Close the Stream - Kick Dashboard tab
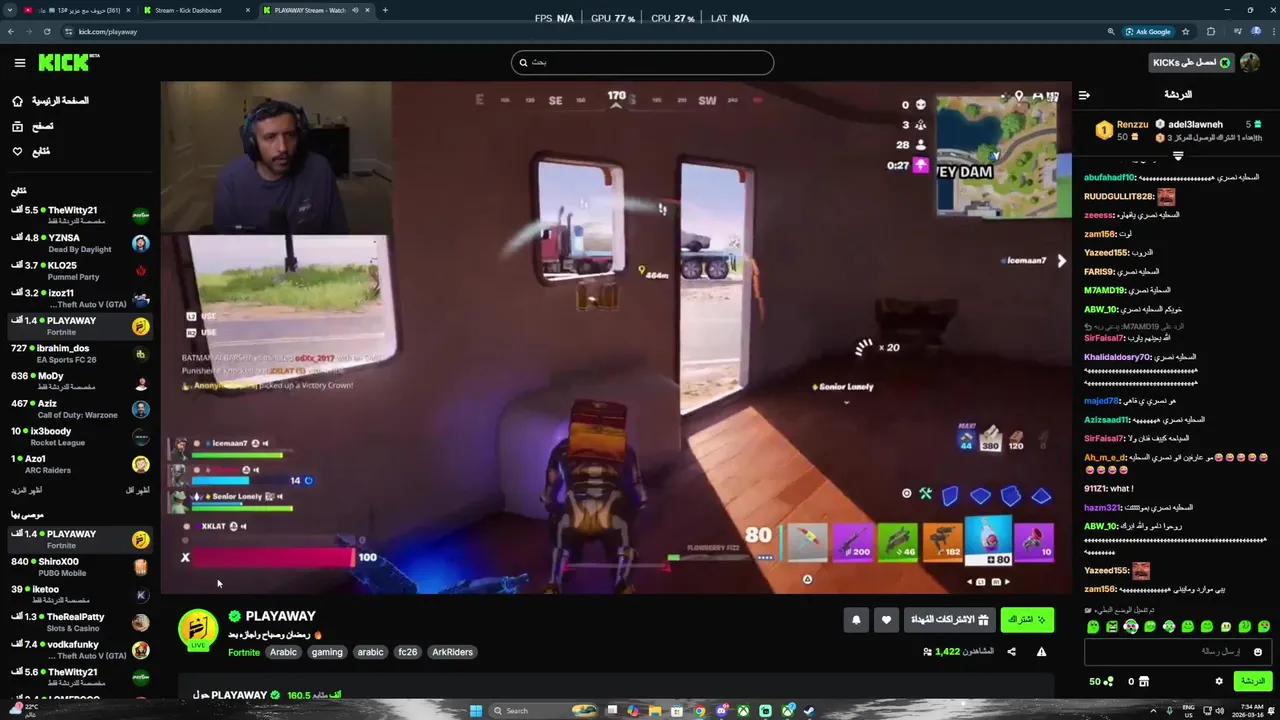Screen dimensions: 1280x720 click(248, 10)
